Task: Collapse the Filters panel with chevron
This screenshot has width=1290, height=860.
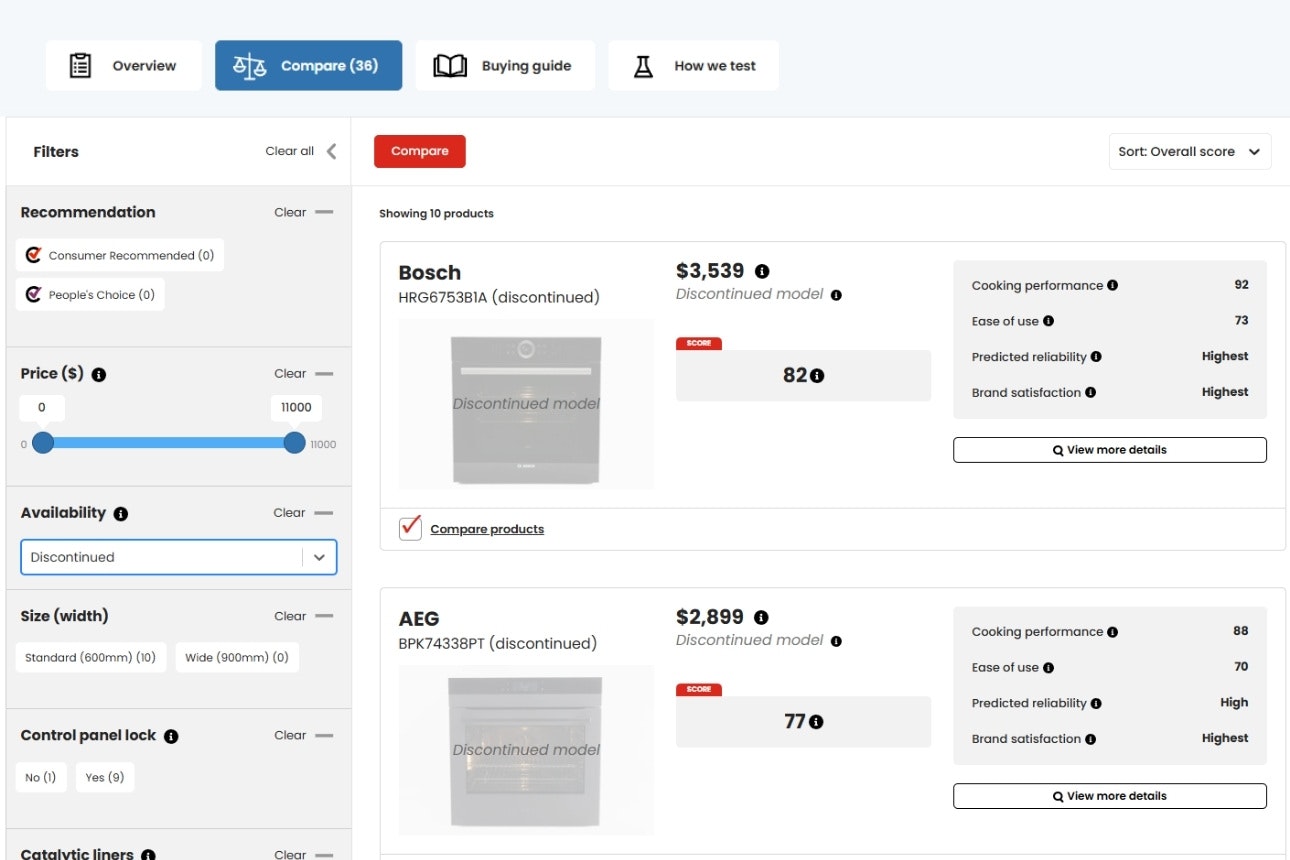Action: coord(331,151)
